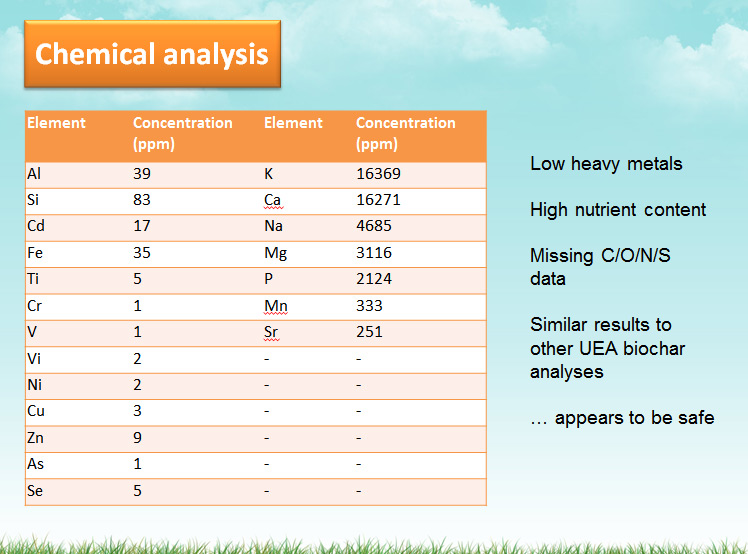Click the value 39 in the Al row

(142, 174)
